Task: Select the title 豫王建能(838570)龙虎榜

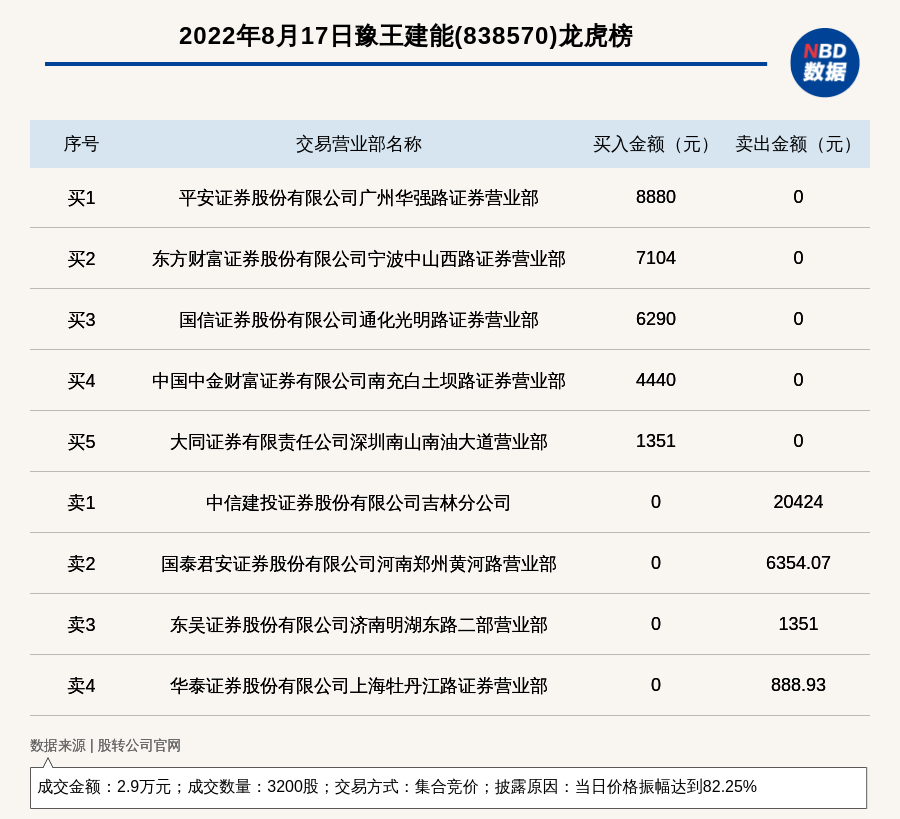Action: pos(494,36)
